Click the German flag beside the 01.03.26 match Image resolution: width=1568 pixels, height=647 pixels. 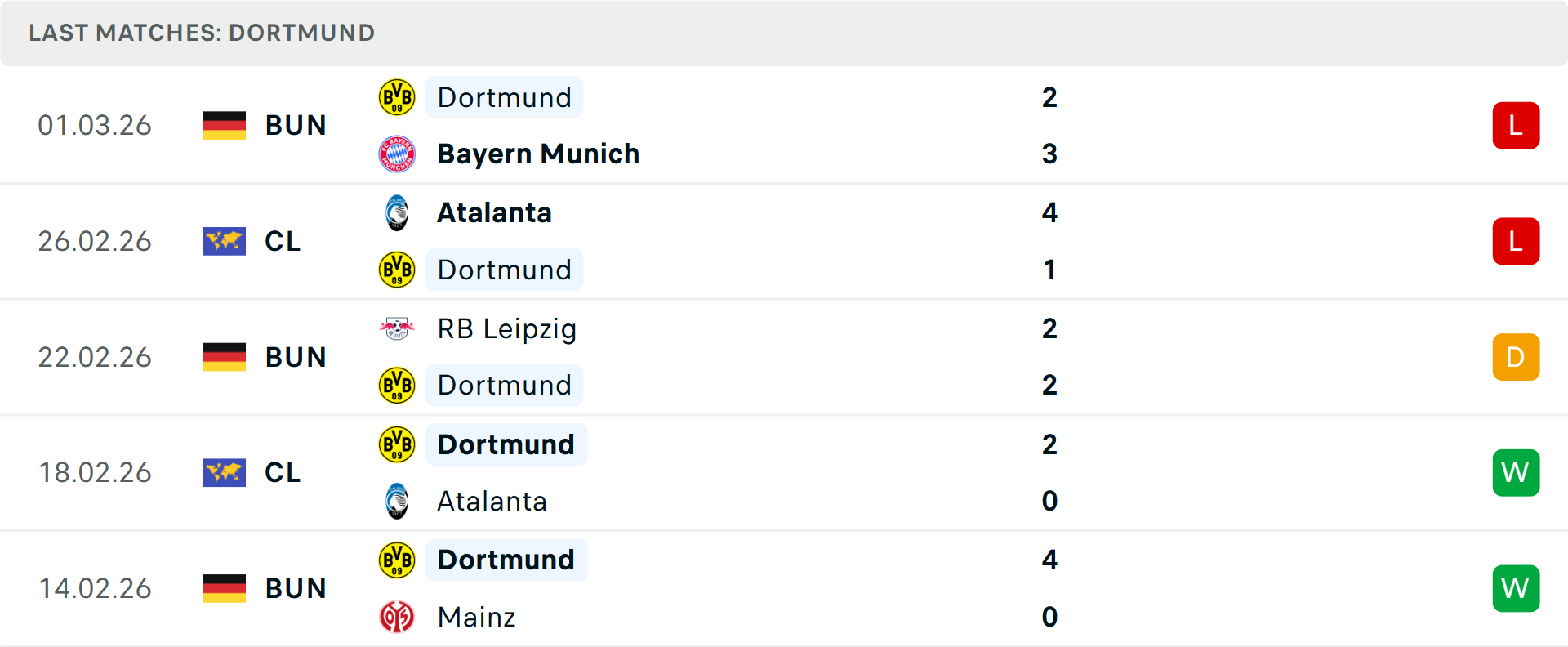pos(224,125)
